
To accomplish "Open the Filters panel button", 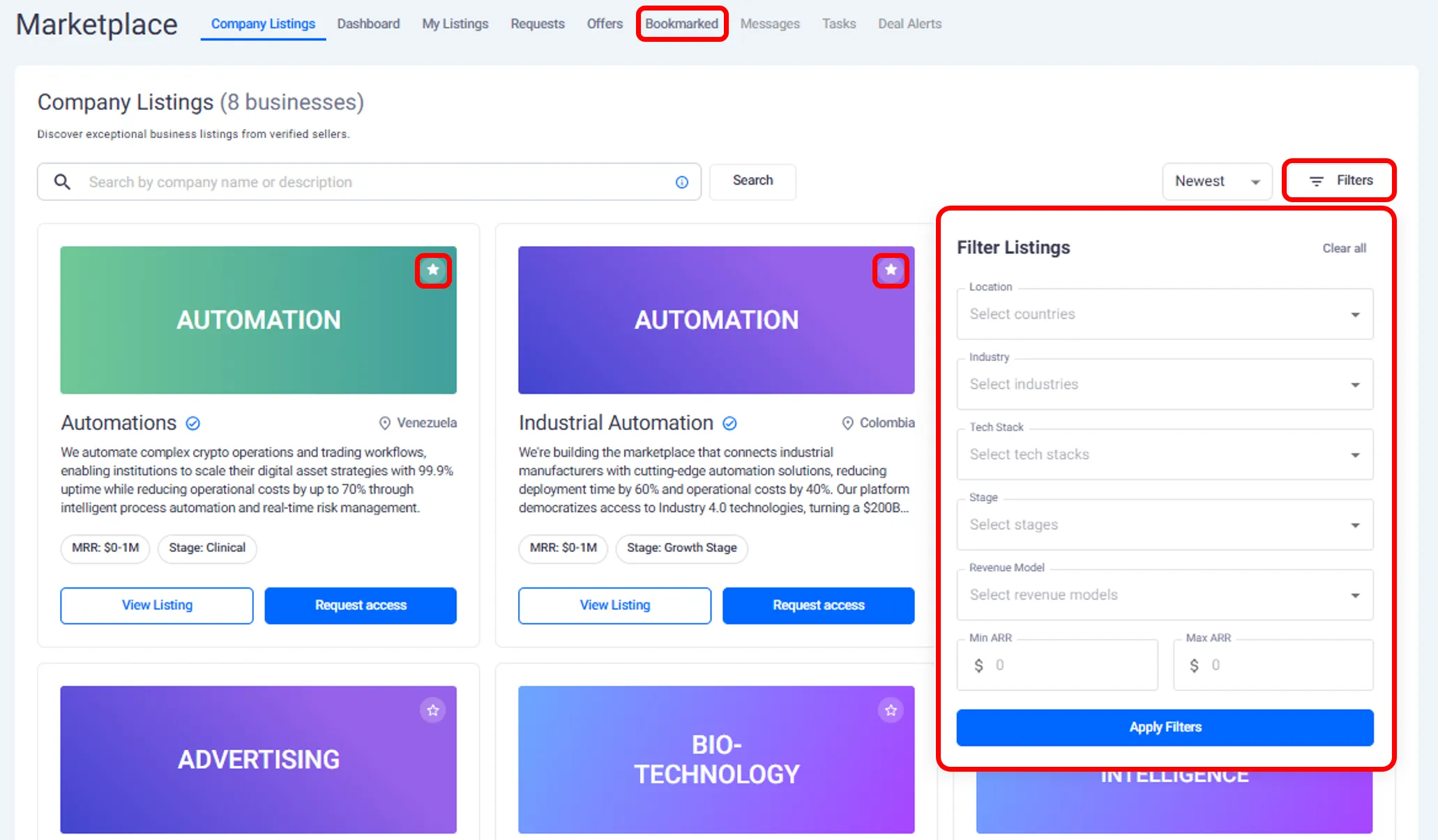I will [1340, 181].
